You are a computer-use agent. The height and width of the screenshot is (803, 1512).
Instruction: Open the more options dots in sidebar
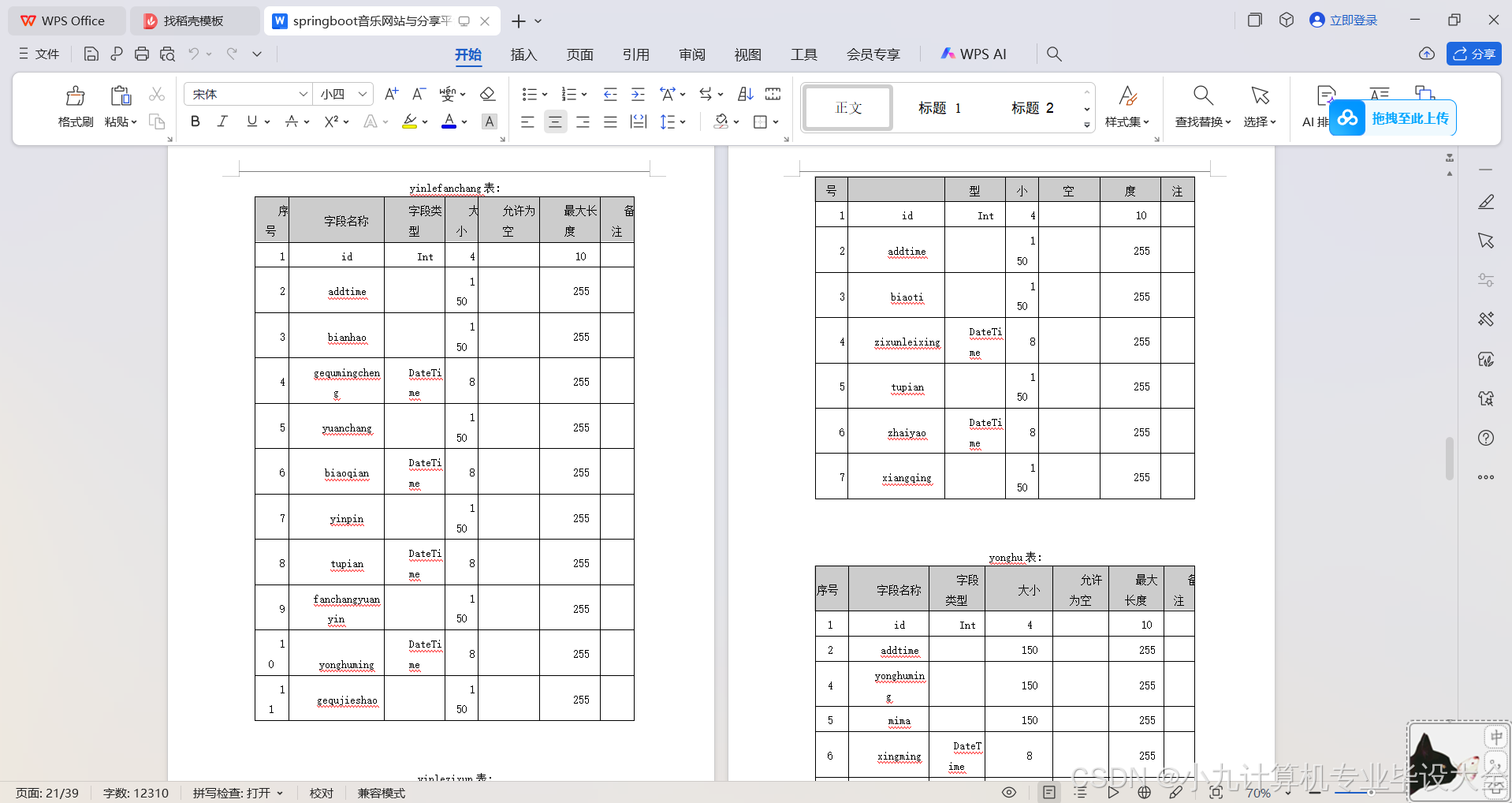coord(1486,477)
